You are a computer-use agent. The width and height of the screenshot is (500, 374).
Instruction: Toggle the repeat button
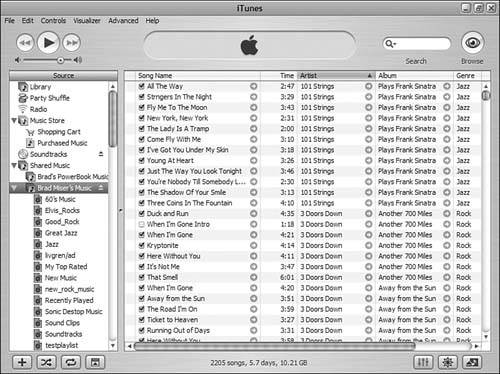(x=71, y=362)
